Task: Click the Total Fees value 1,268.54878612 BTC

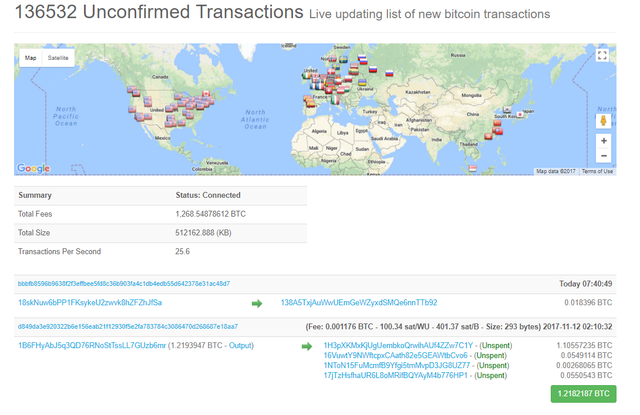Action: click(x=211, y=214)
